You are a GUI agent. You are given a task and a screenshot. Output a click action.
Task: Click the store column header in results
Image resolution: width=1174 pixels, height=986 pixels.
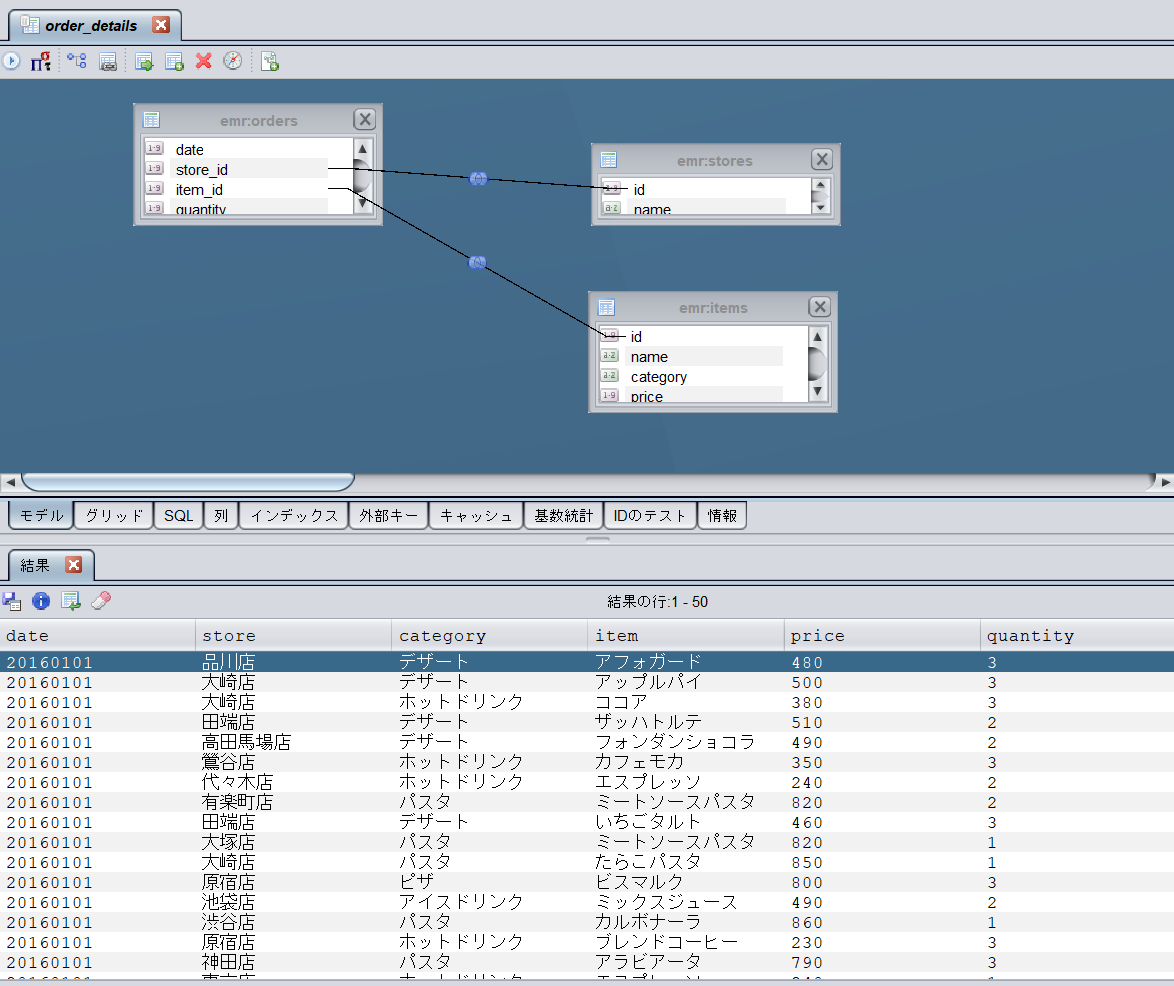294,636
